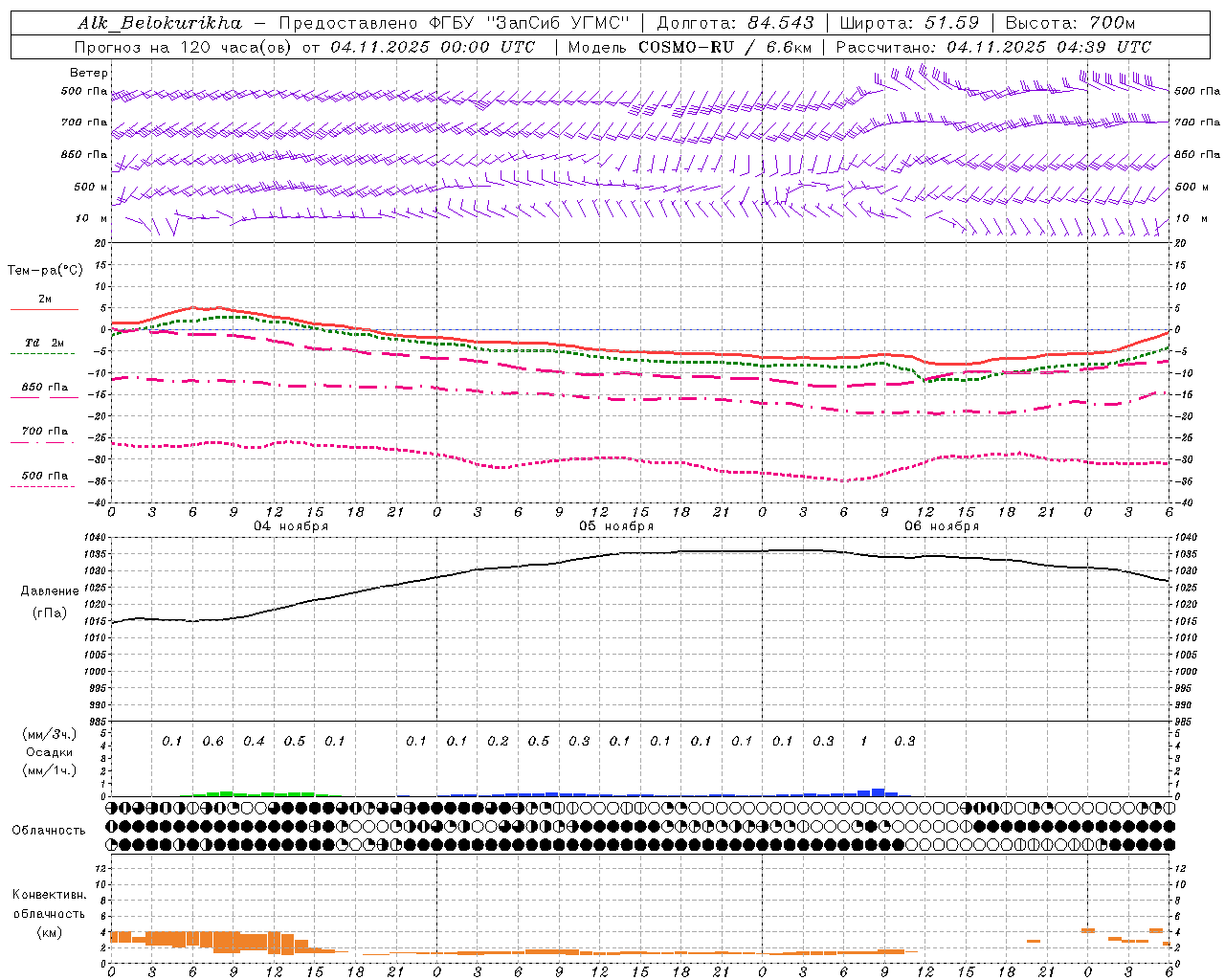Click the date label 06 ноября
1225x980 pixels.
click(942, 526)
